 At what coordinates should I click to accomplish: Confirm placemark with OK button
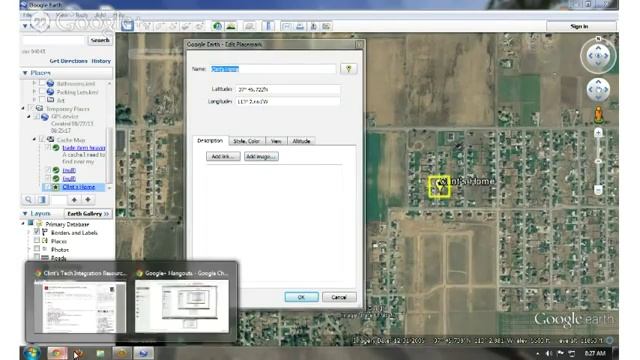pyautogui.click(x=301, y=297)
